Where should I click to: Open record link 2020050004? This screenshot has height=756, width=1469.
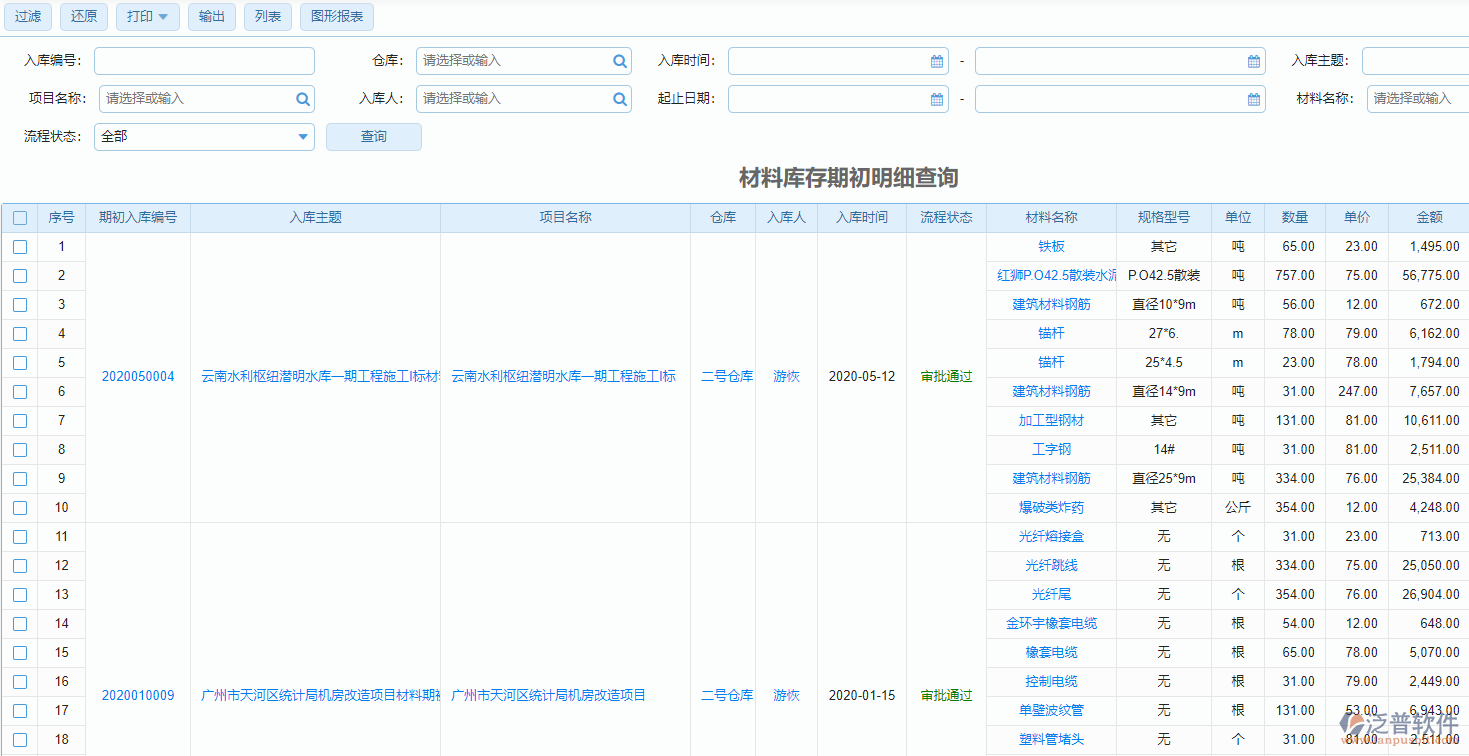(x=137, y=376)
